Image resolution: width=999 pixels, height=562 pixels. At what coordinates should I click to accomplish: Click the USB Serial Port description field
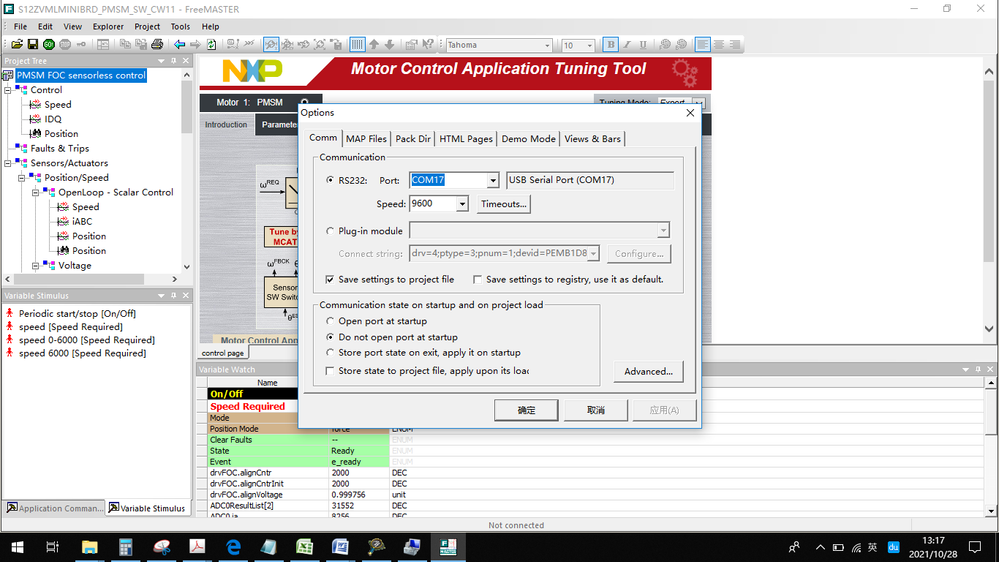click(x=589, y=180)
